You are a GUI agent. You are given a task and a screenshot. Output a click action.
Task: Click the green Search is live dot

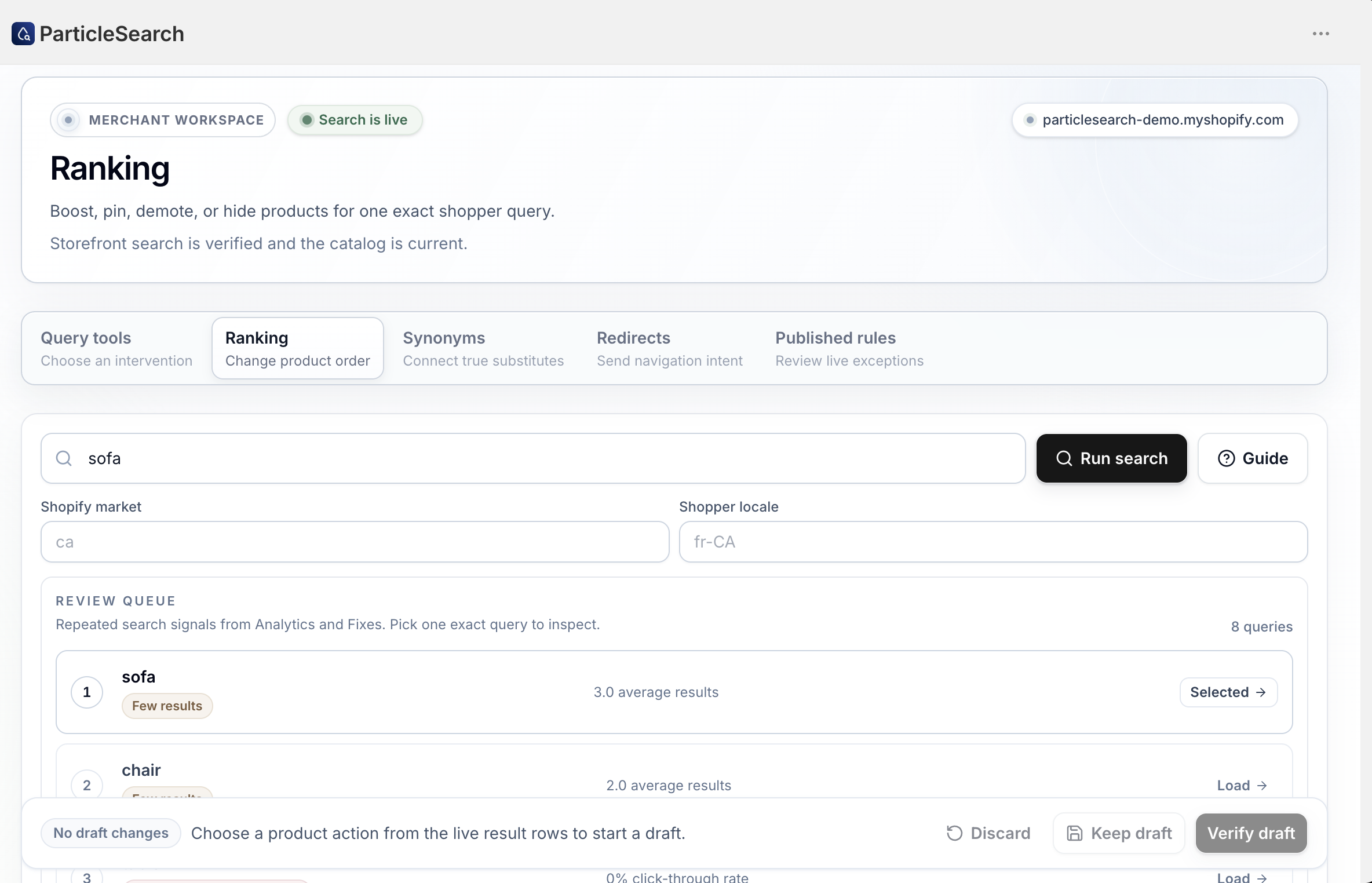[x=307, y=120]
